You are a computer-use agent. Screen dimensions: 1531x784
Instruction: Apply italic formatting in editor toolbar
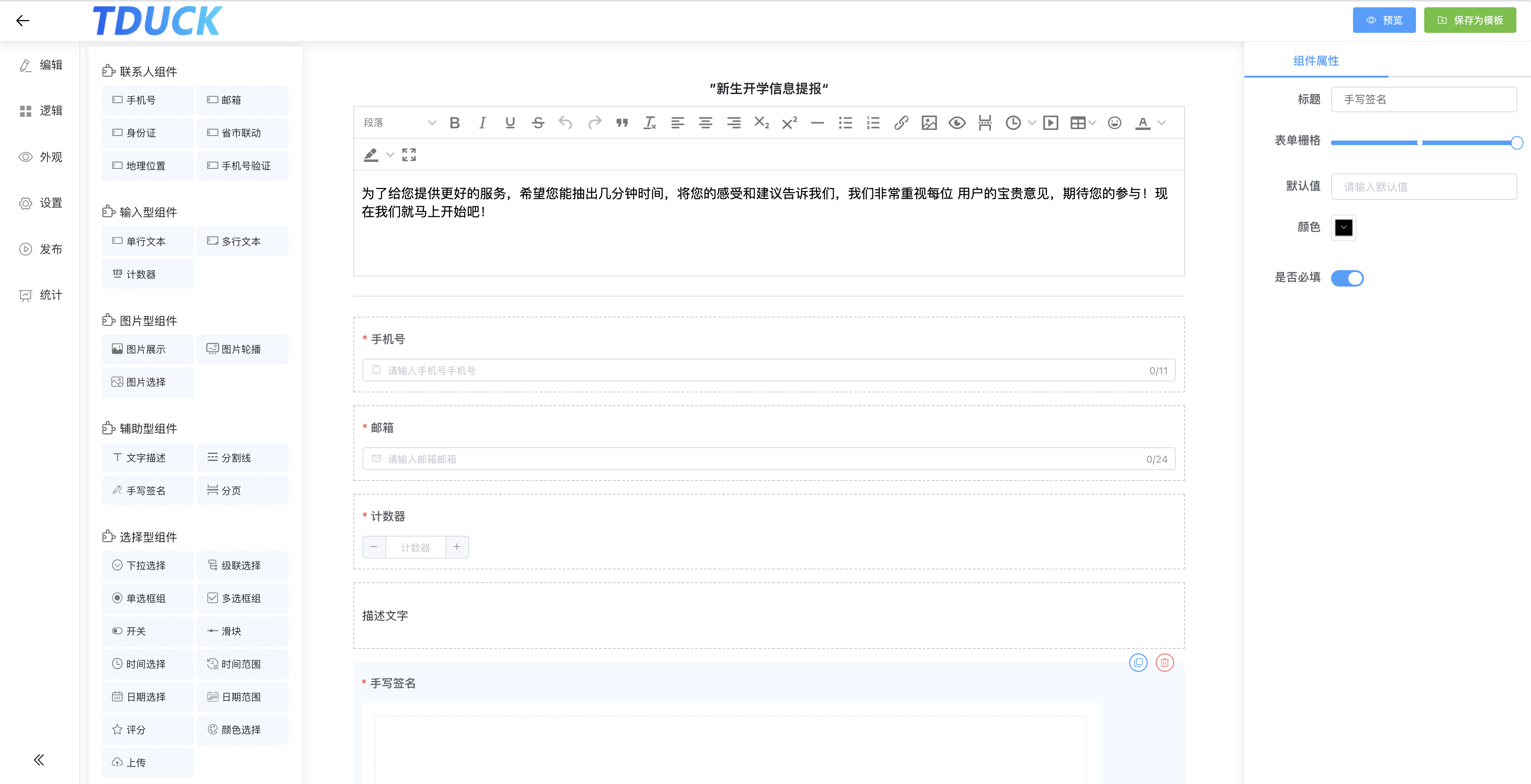pyautogui.click(x=482, y=123)
